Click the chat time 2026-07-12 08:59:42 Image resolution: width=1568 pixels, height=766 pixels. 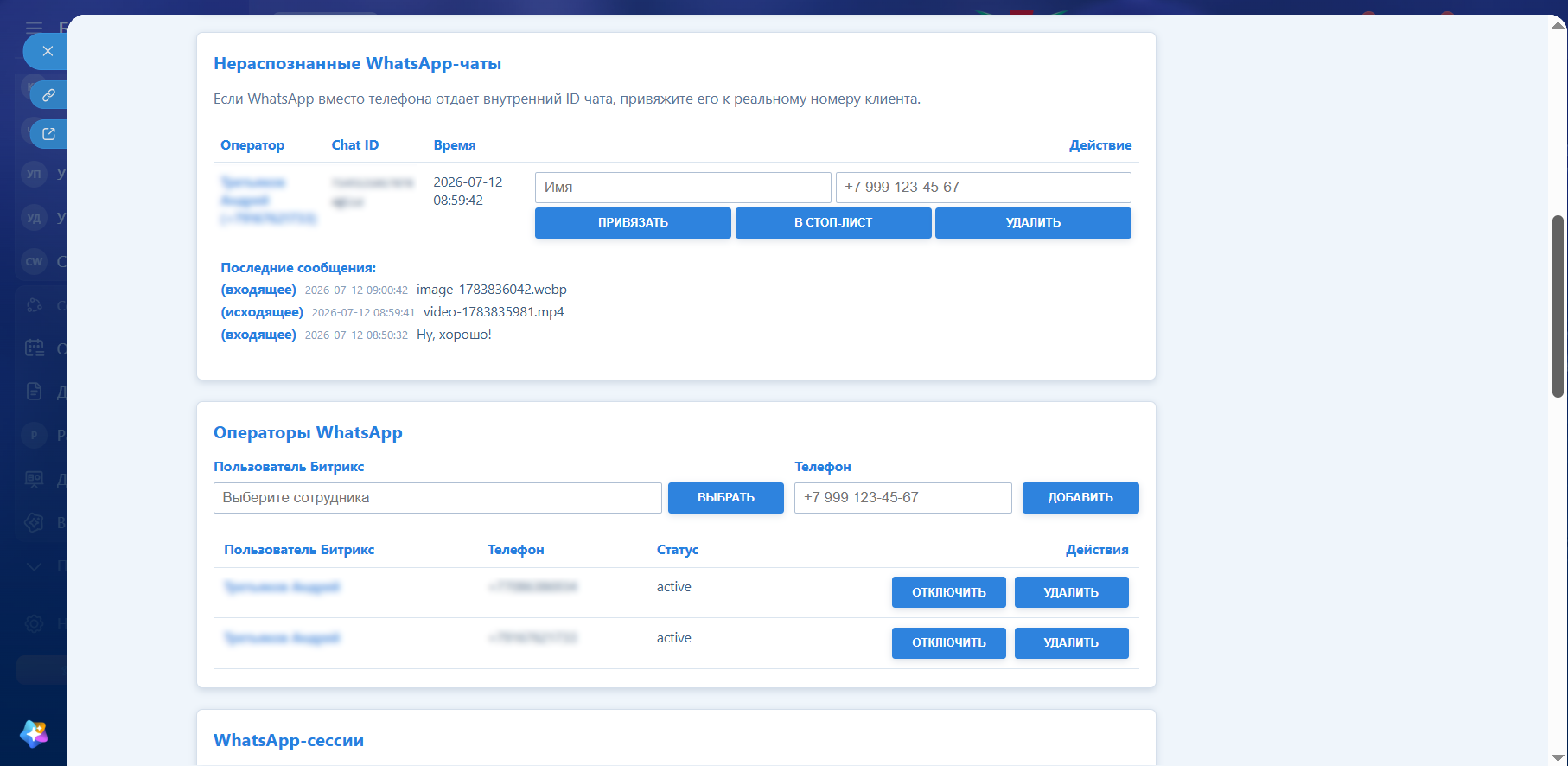click(468, 191)
